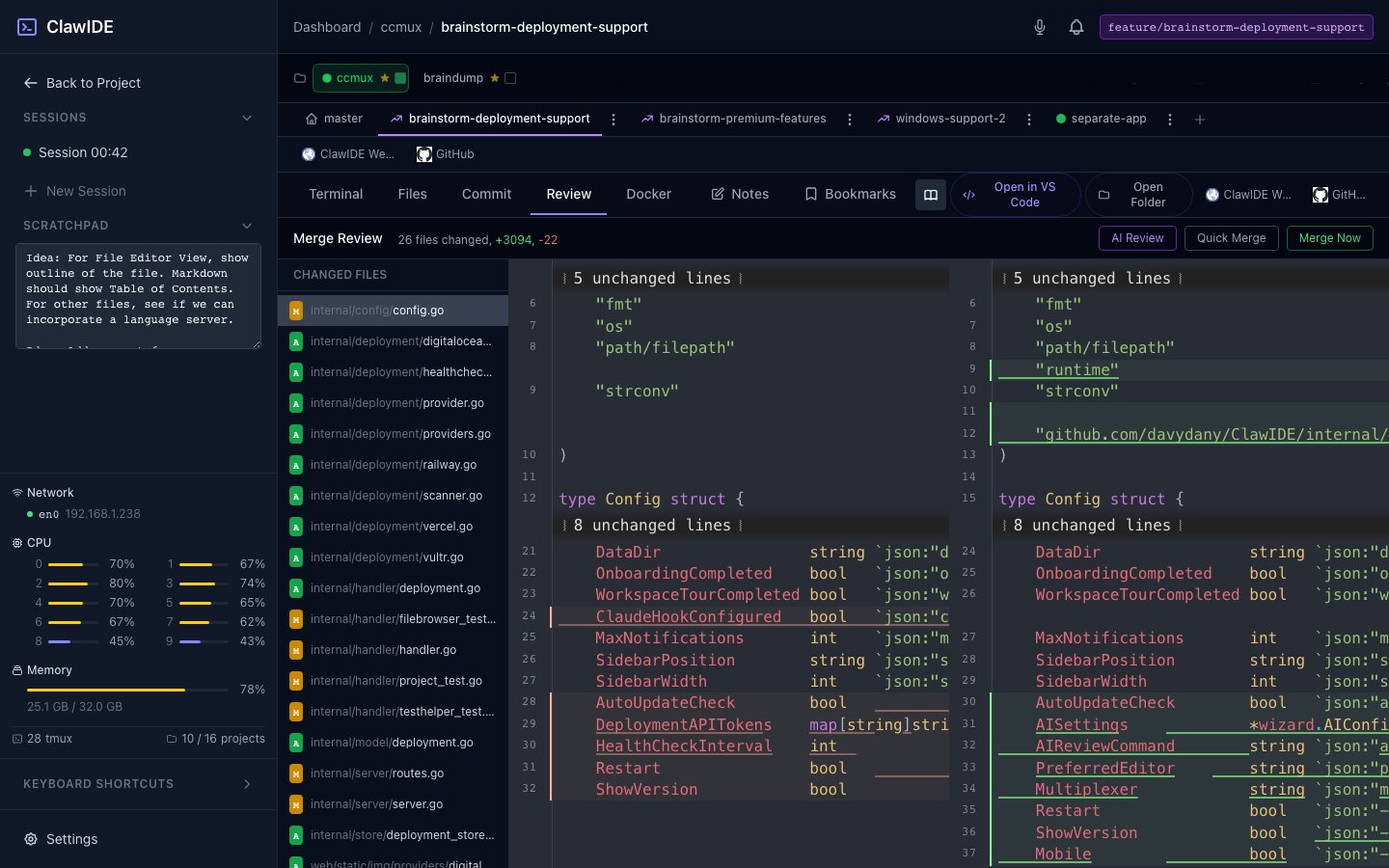Toggle the green checkbox on ccmux project
This screenshot has width=1389, height=868.
tap(400, 78)
